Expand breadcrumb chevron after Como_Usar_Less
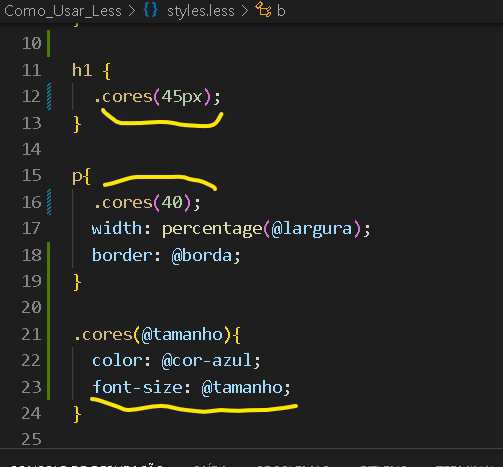Image resolution: width=503 pixels, height=467 pixels. click(x=132, y=11)
